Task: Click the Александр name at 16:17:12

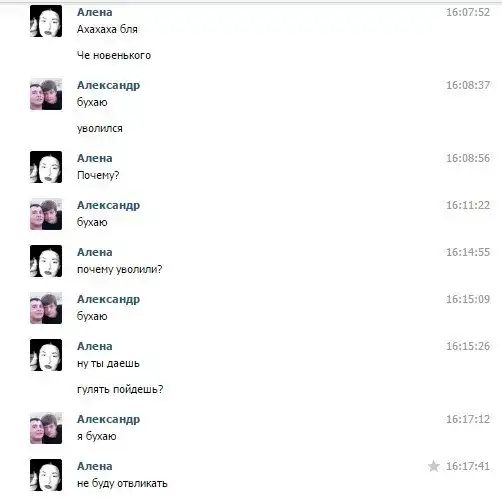Action: 108,420
